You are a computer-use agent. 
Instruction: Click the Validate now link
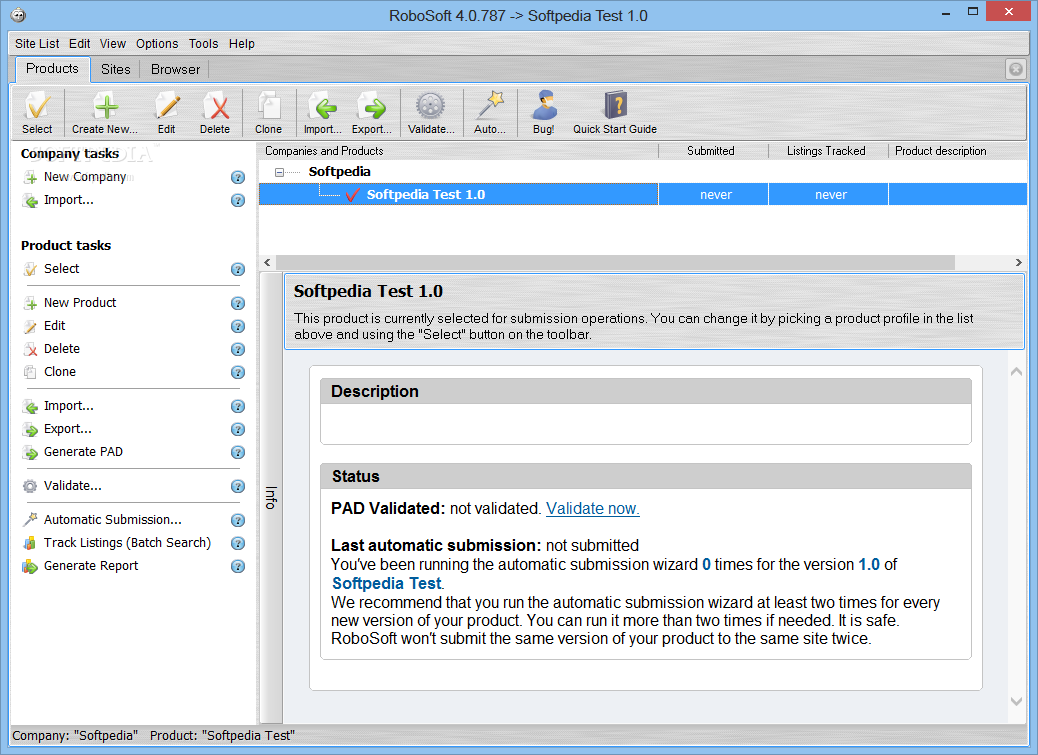click(592, 508)
